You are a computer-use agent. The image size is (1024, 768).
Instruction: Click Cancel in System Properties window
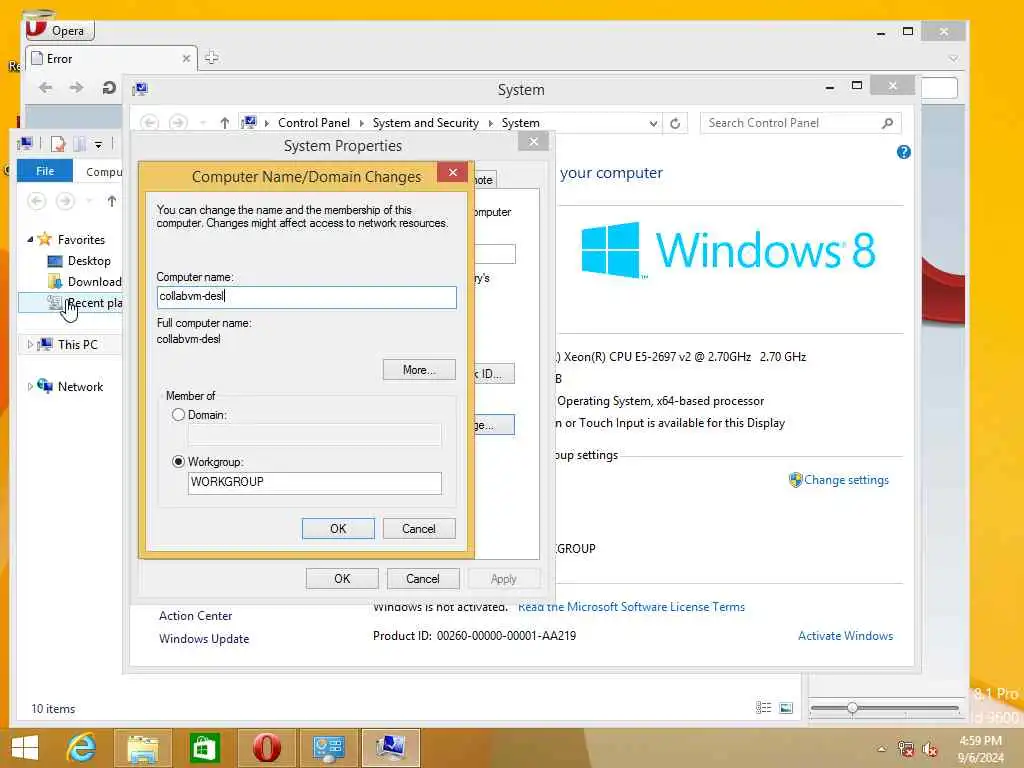tap(423, 579)
